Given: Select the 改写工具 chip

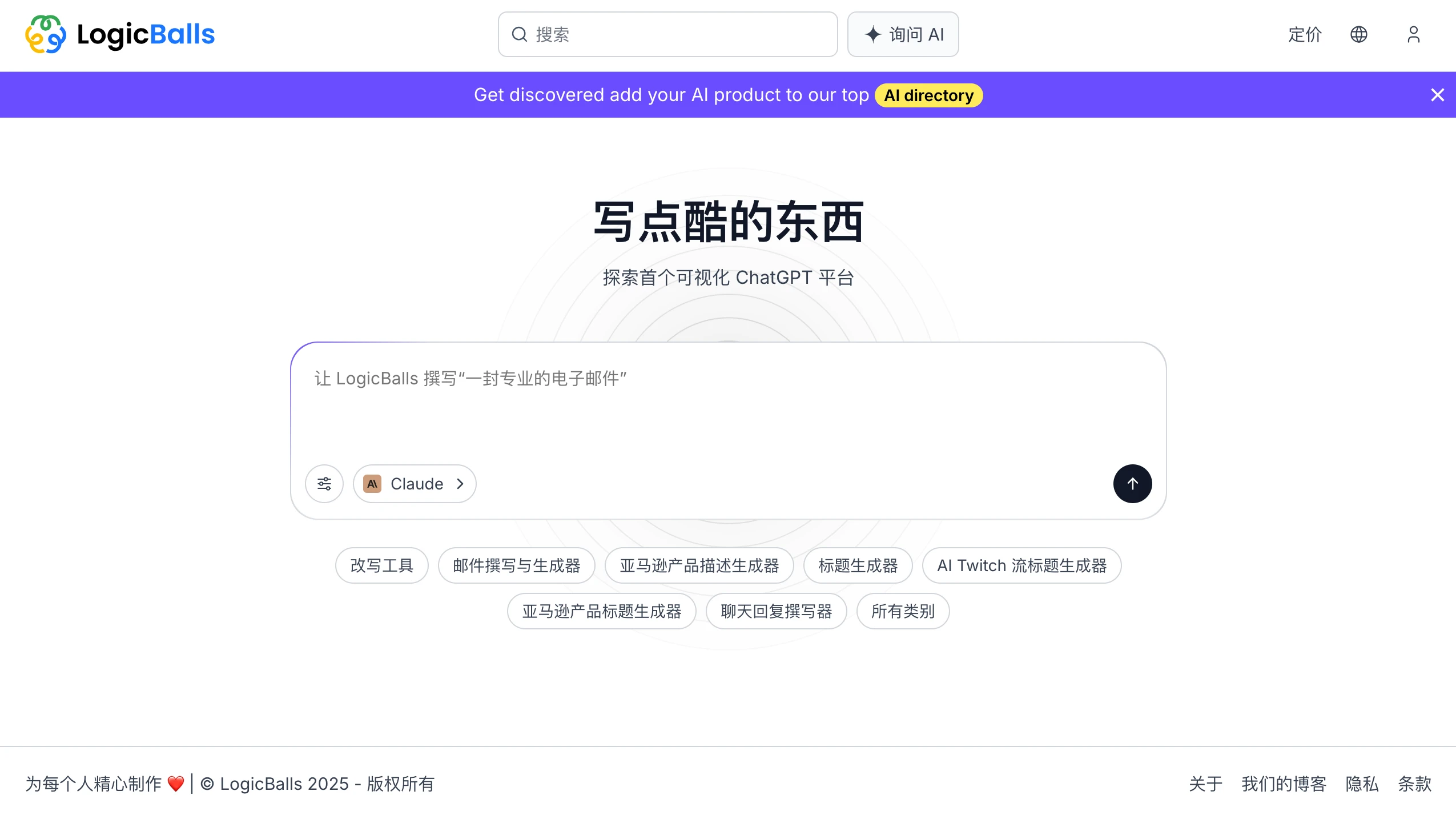Looking at the screenshot, I should [x=381, y=565].
